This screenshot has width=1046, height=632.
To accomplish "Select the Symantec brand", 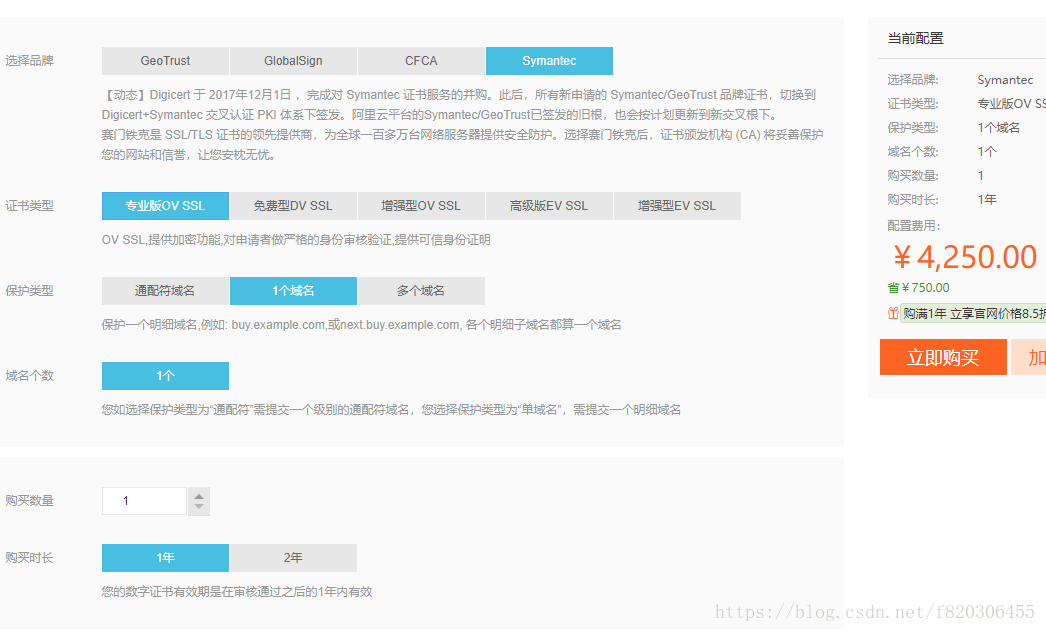I will pos(550,61).
